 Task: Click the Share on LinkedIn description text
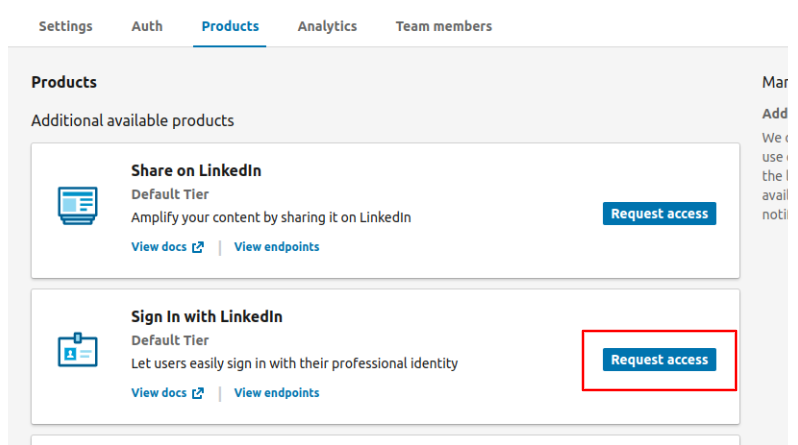pyautogui.click(x=271, y=217)
